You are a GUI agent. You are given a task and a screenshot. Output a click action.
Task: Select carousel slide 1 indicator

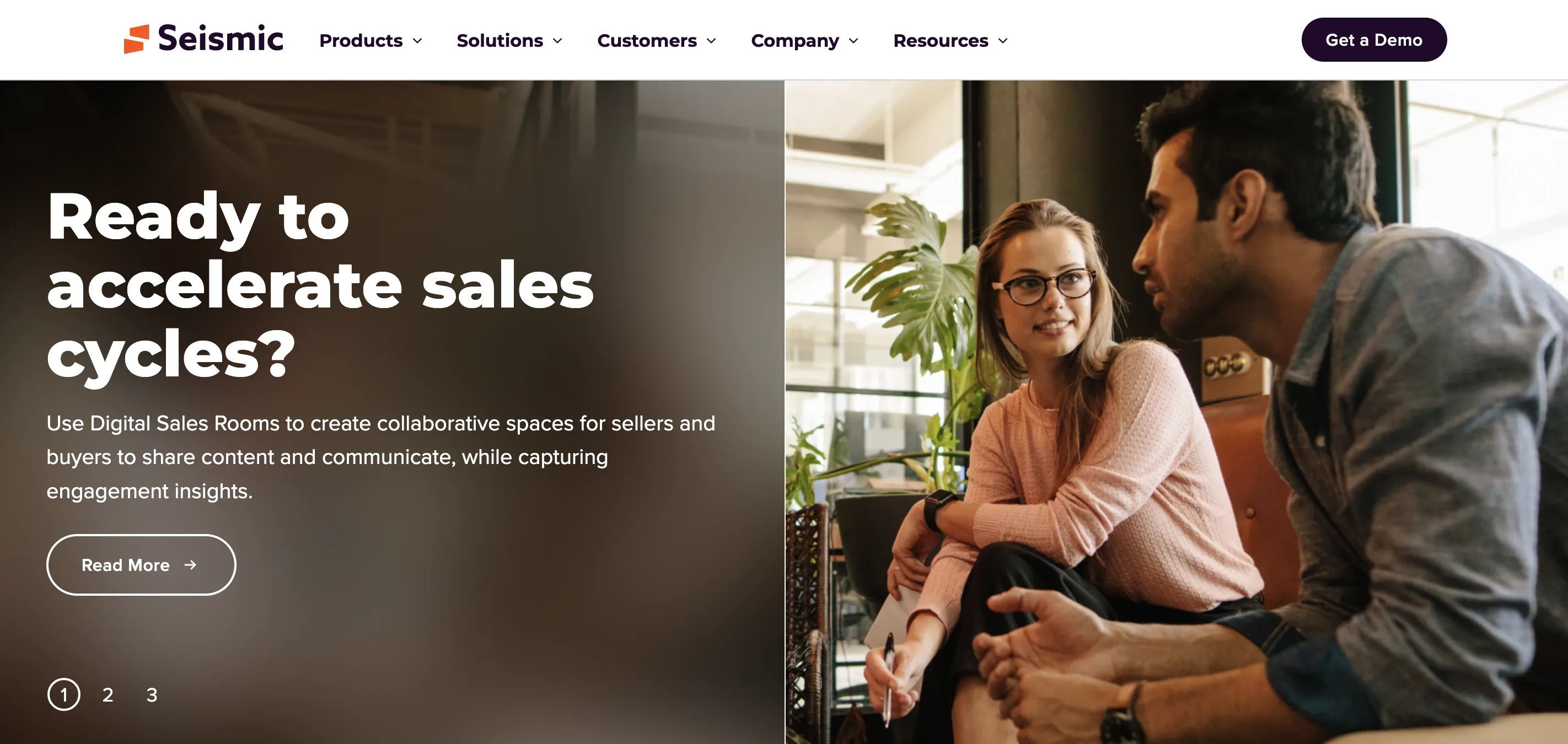tap(64, 695)
